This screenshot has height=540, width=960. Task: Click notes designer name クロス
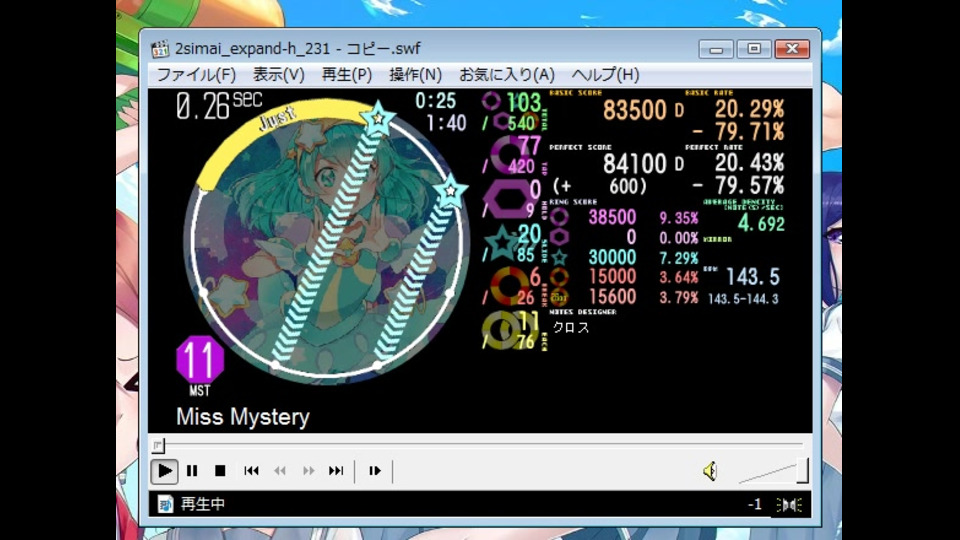(571, 328)
